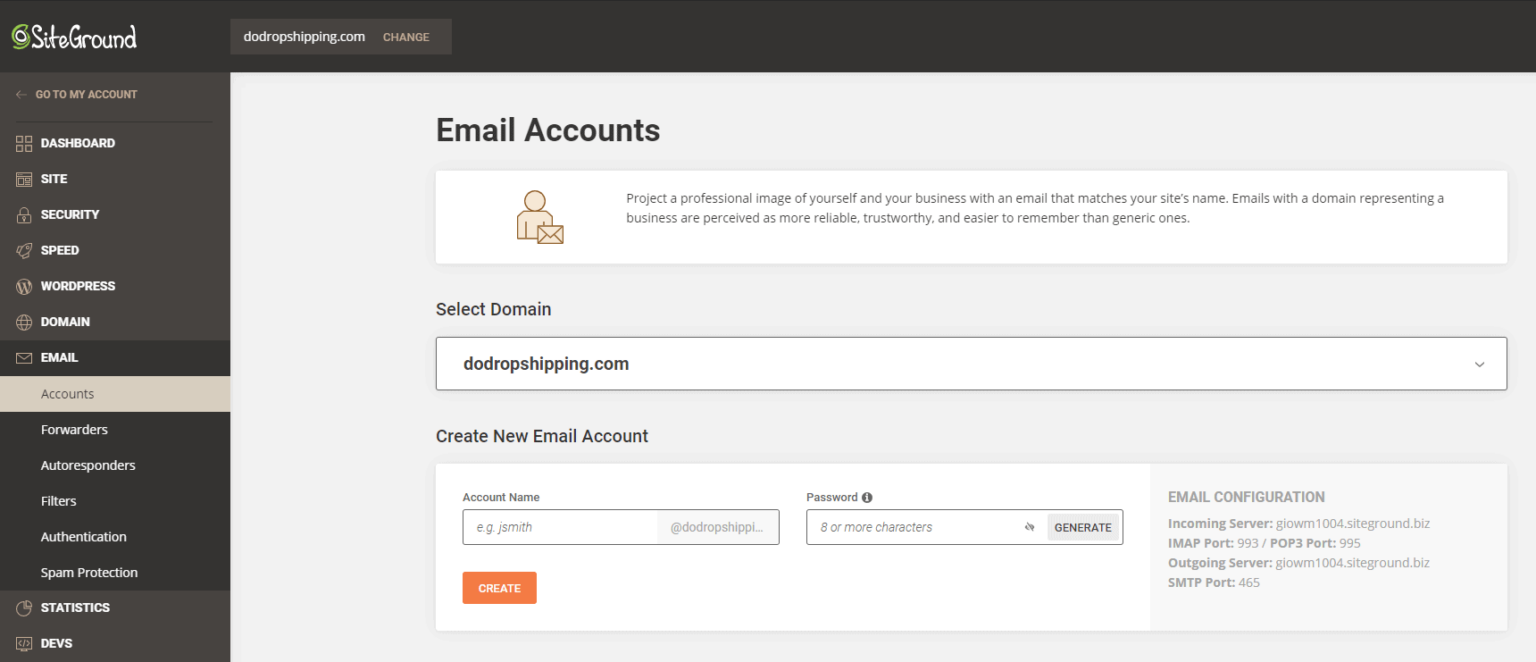The height and width of the screenshot is (662, 1536).
Task: Open the Domain section
Action: click(x=22, y=321)
